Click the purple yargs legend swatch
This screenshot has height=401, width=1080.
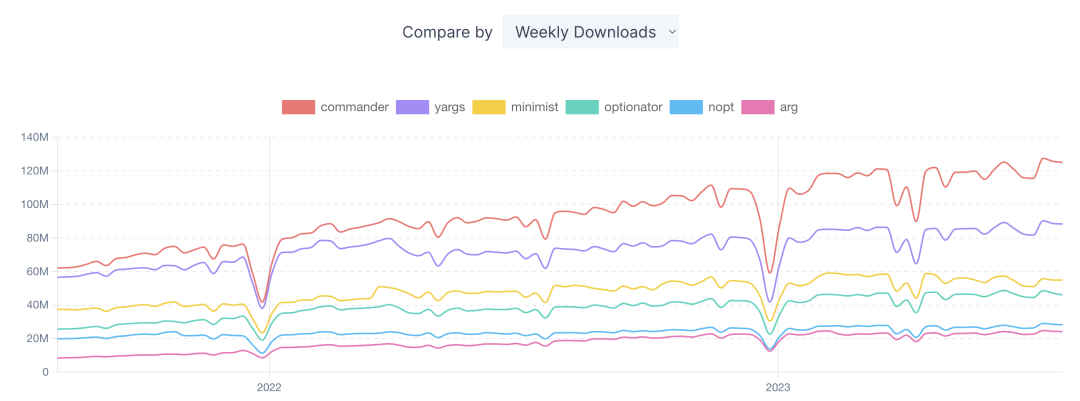pos(413,107)
